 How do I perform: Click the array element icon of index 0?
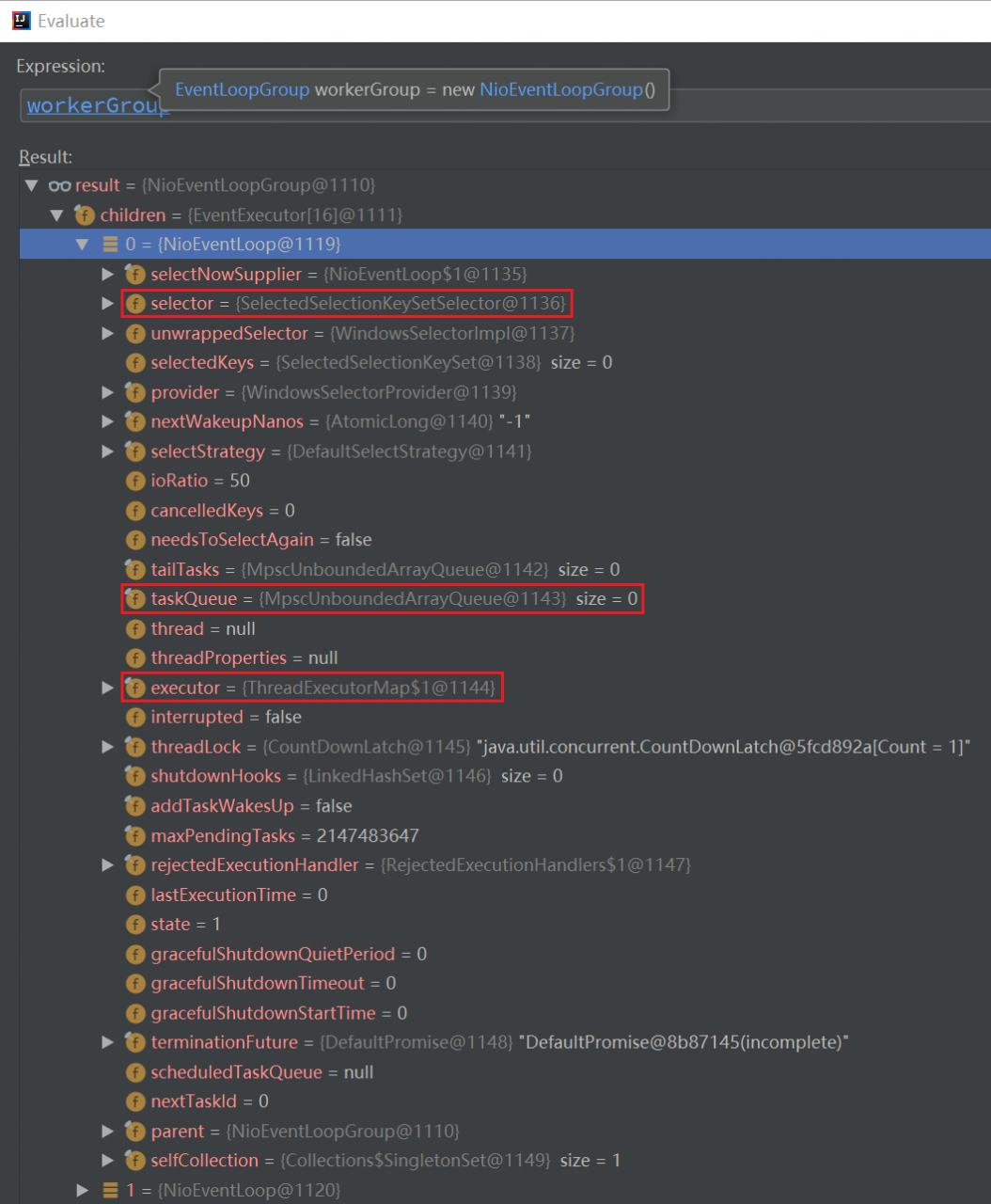click(x=110, y=245)
